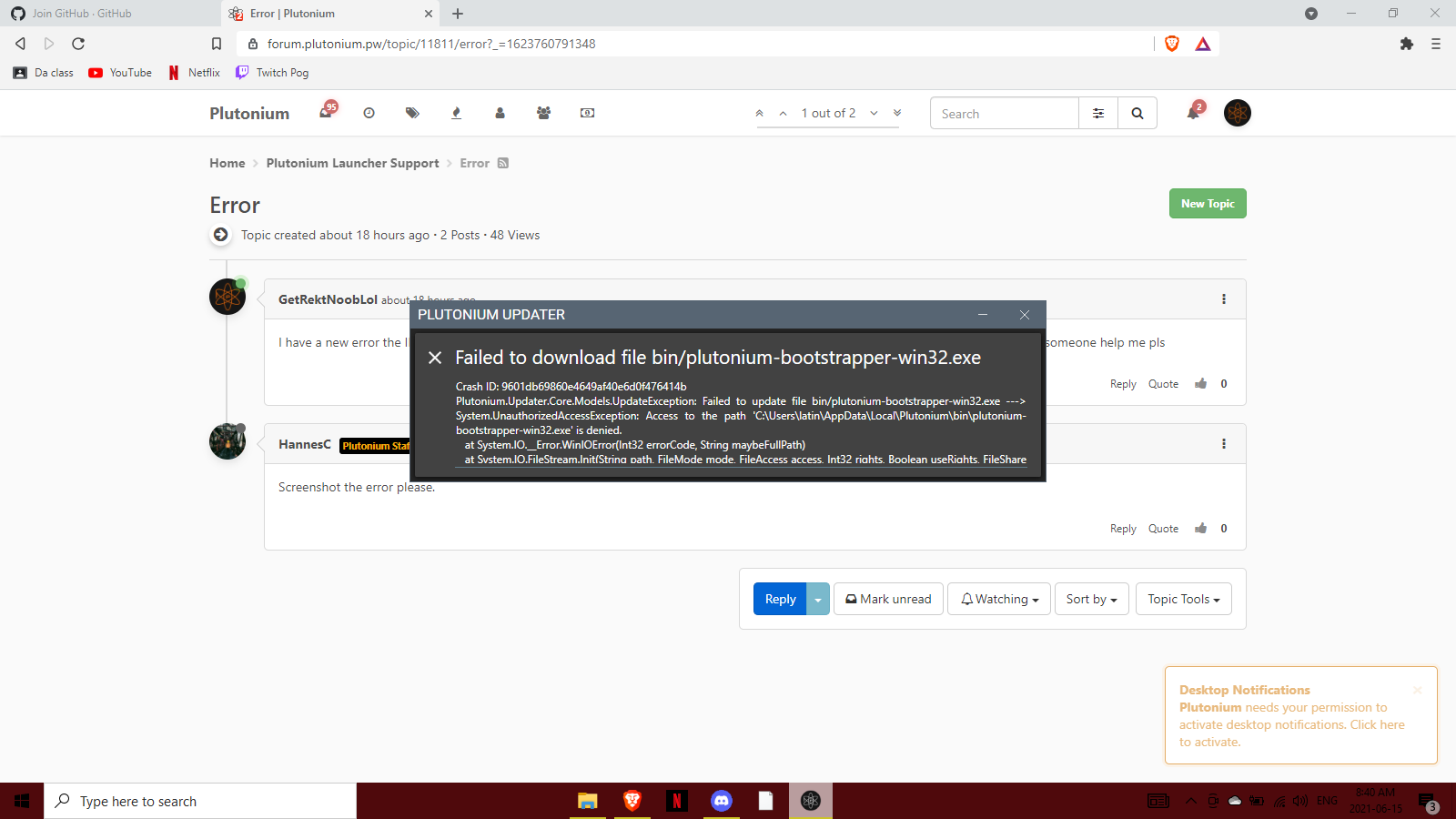Viewport: 1456px width, 819px height.
Task: Open Groups icon in forum navbar
Action: 543,113
